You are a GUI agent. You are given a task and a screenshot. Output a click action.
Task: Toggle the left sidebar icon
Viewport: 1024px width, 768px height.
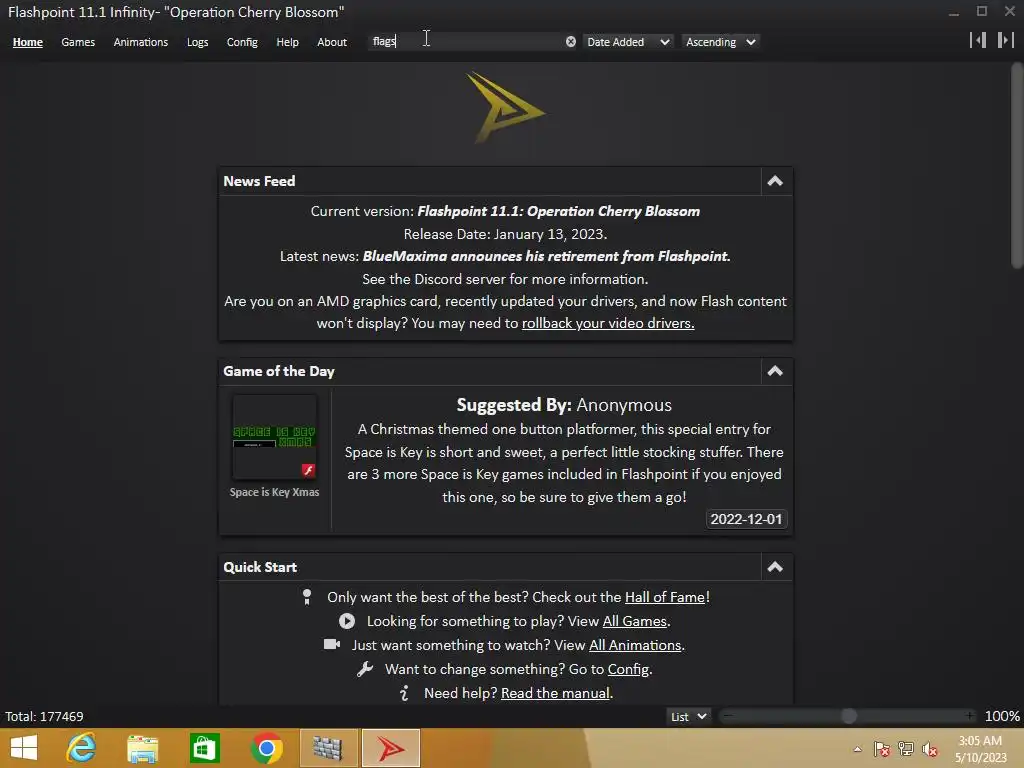point(978,40)
